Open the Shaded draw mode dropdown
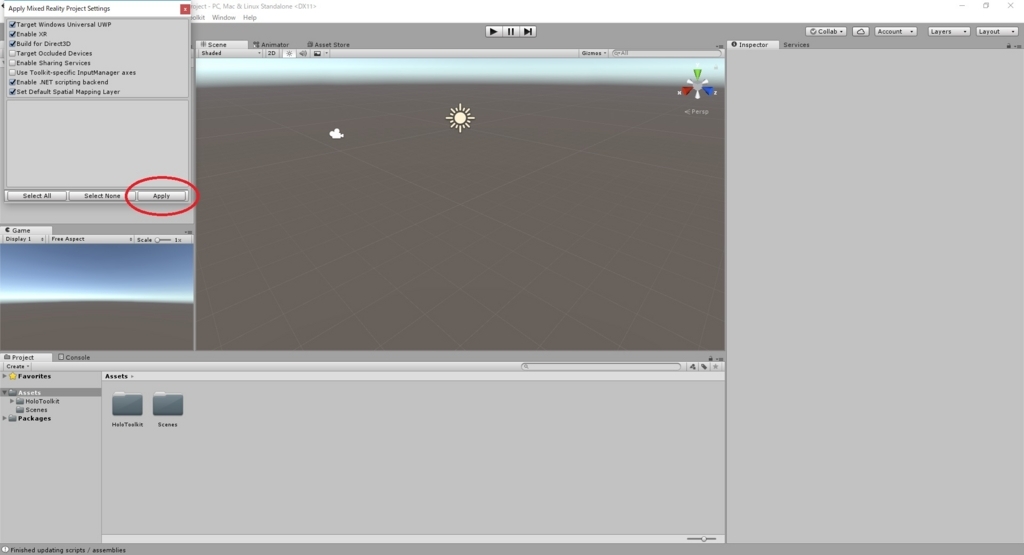The image size is (1024, 555). pyautogui.click(x=231, y=54)
